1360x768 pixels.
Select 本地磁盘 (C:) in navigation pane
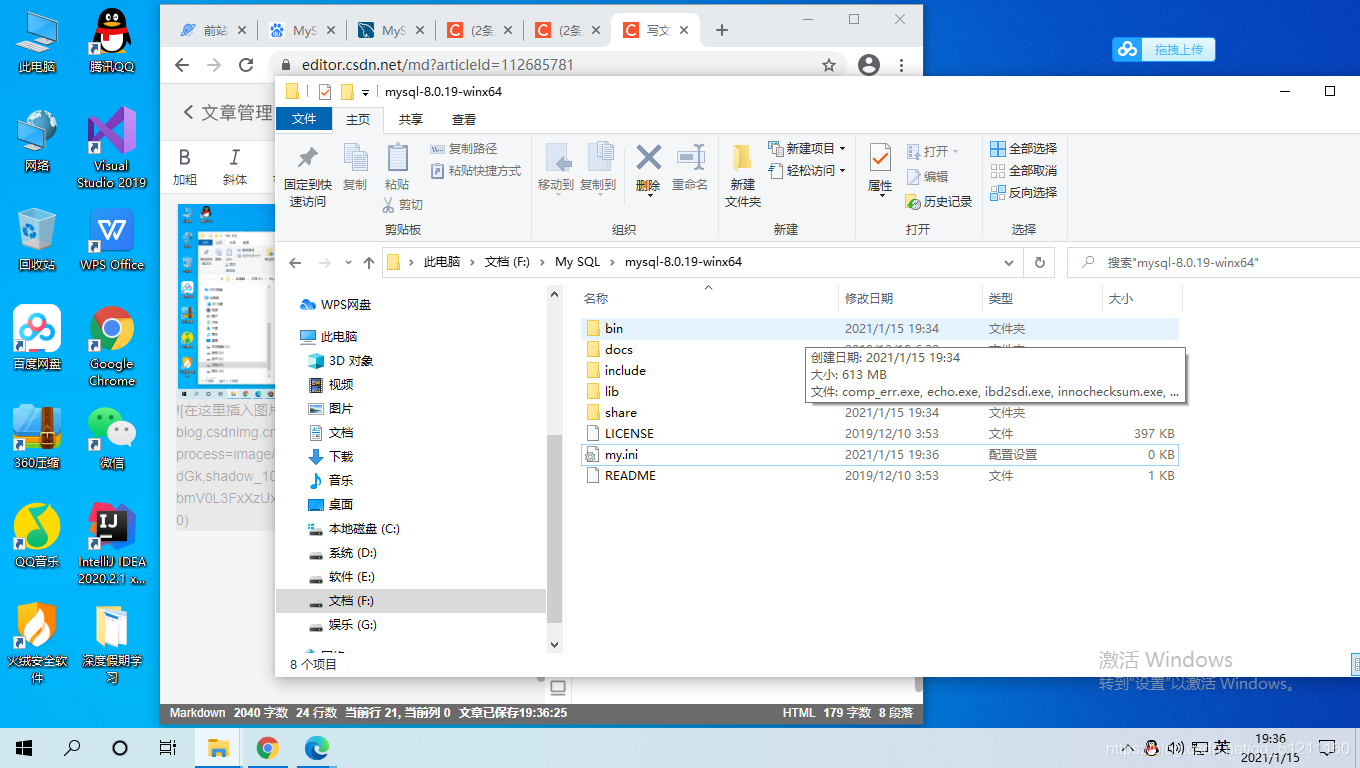364,528
